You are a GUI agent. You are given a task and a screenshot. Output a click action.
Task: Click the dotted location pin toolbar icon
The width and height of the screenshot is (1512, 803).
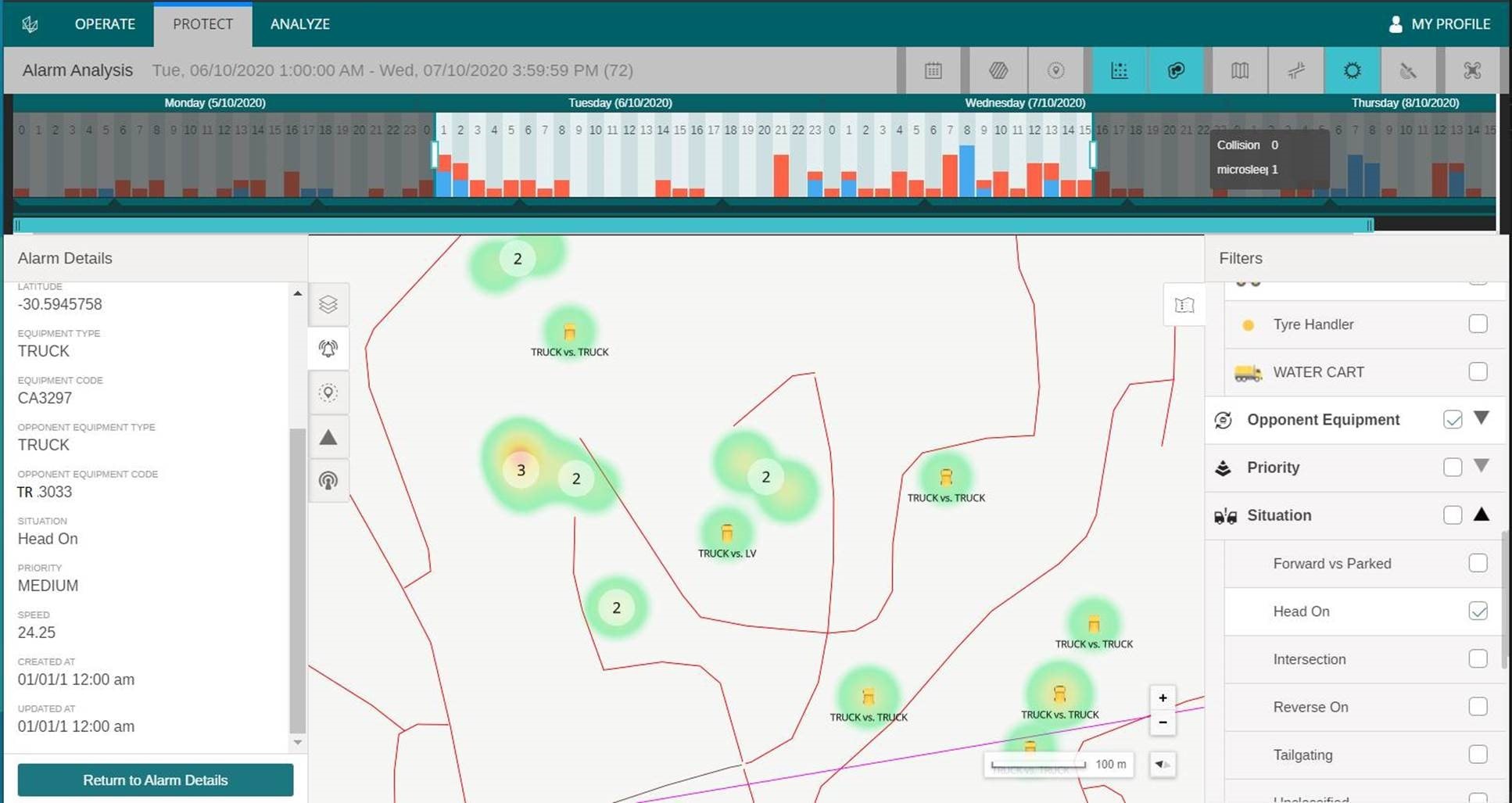point(1055,70)
